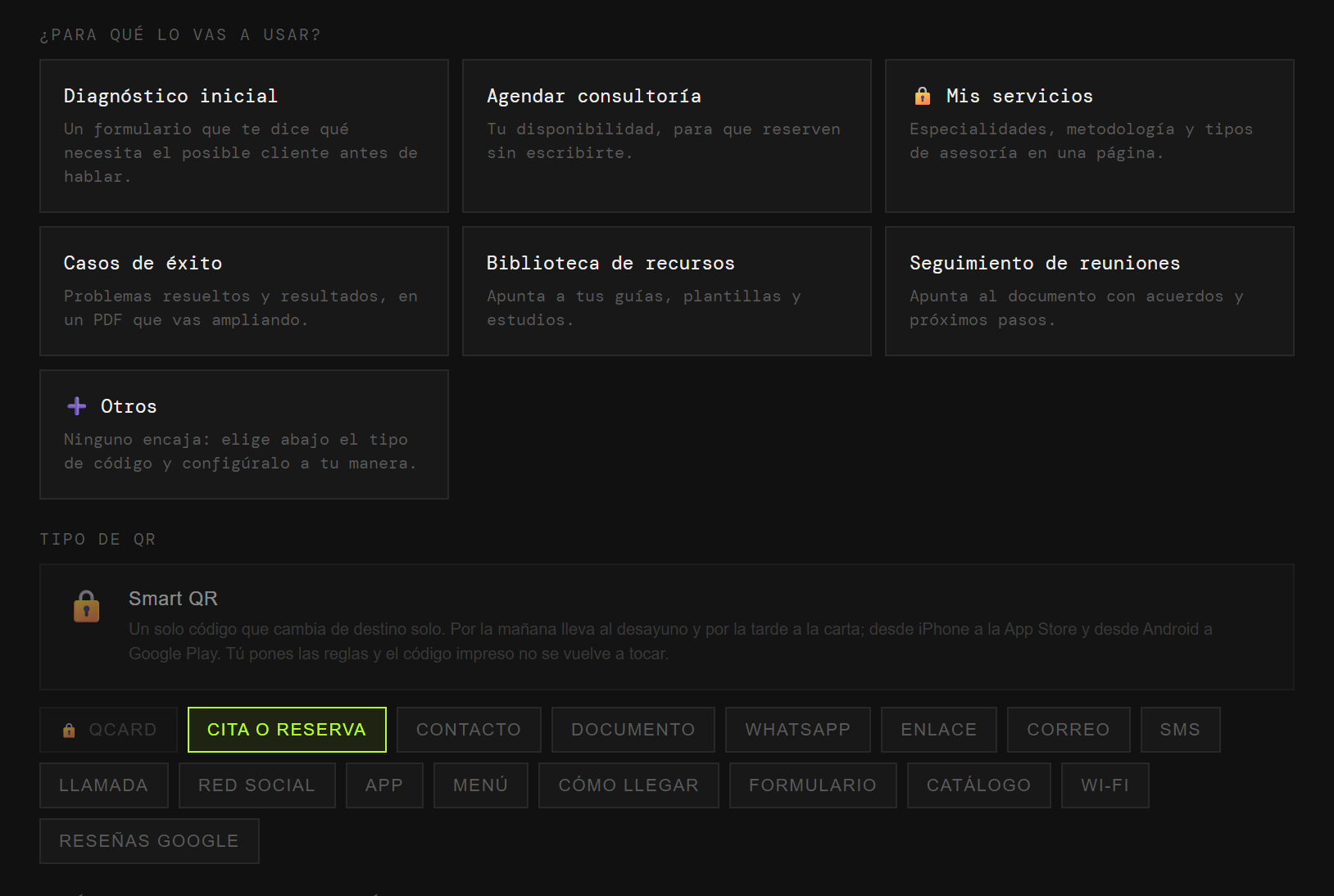Click the 'Apunta a tus guías, plantillas' description
The height and width of the screenshot is (896, 1334).
644,308
